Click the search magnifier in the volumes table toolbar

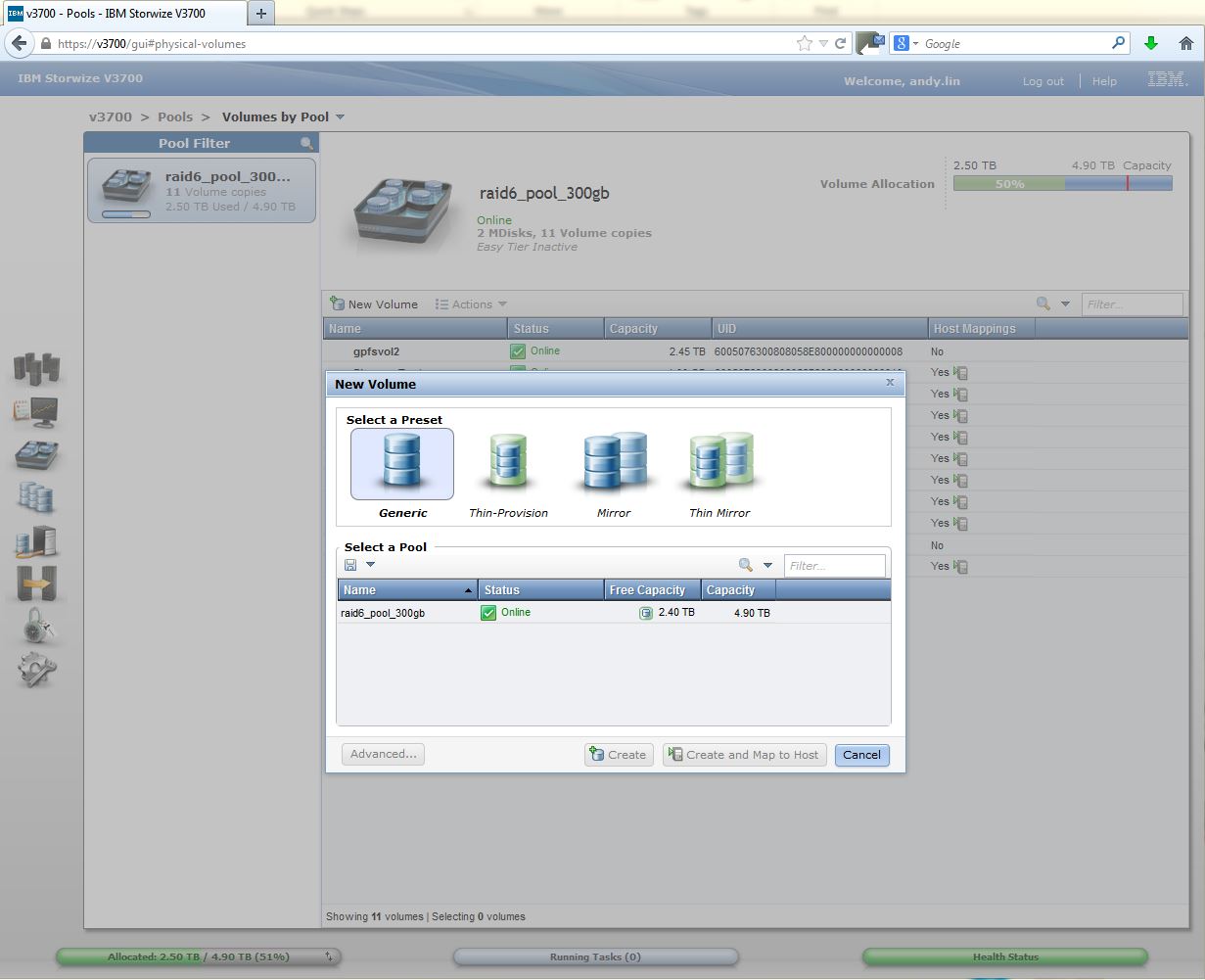pyautogui.click(x=1043, y=303)
